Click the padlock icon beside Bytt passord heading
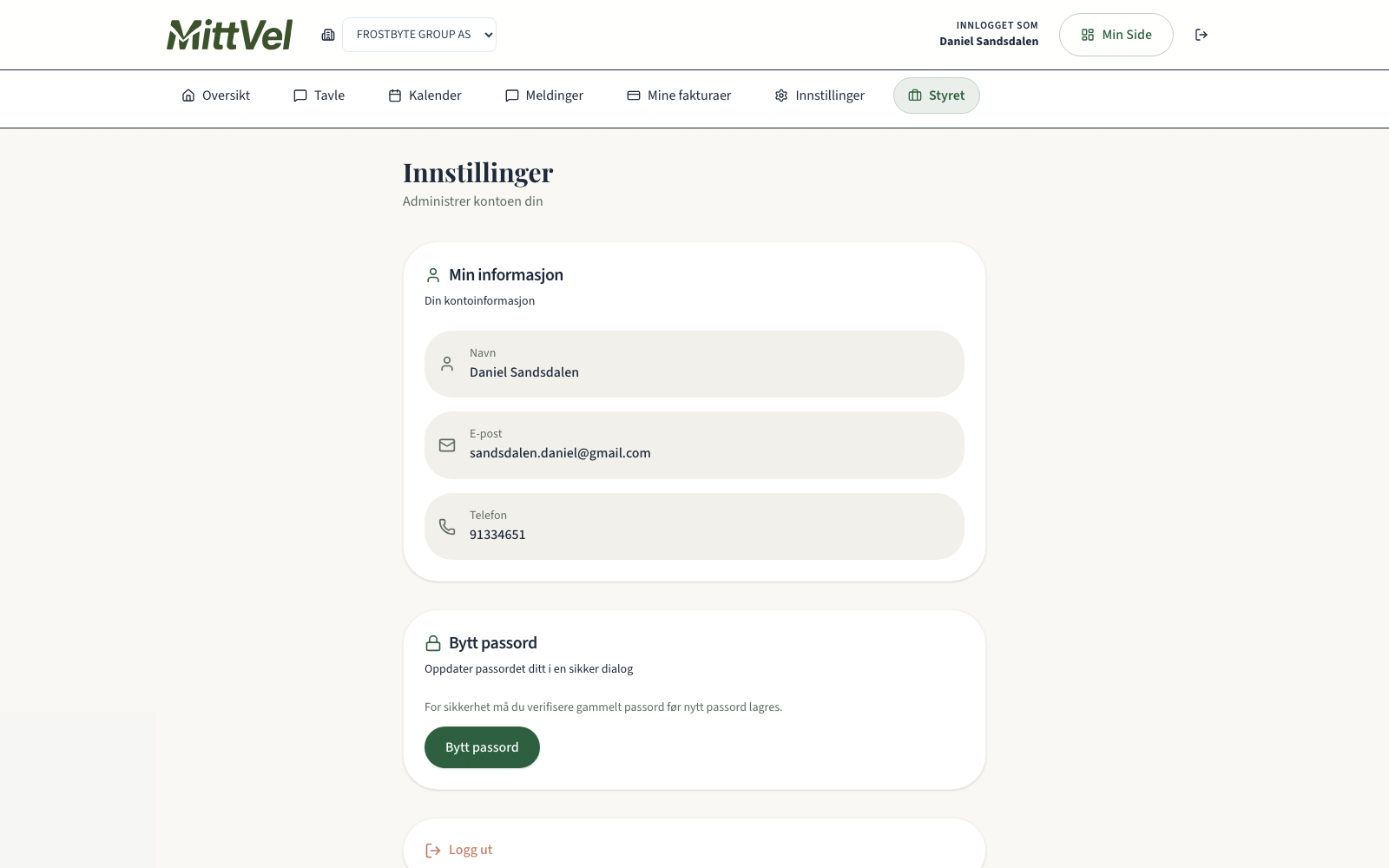Screen dimensions: 1389x868 [433, 643]
